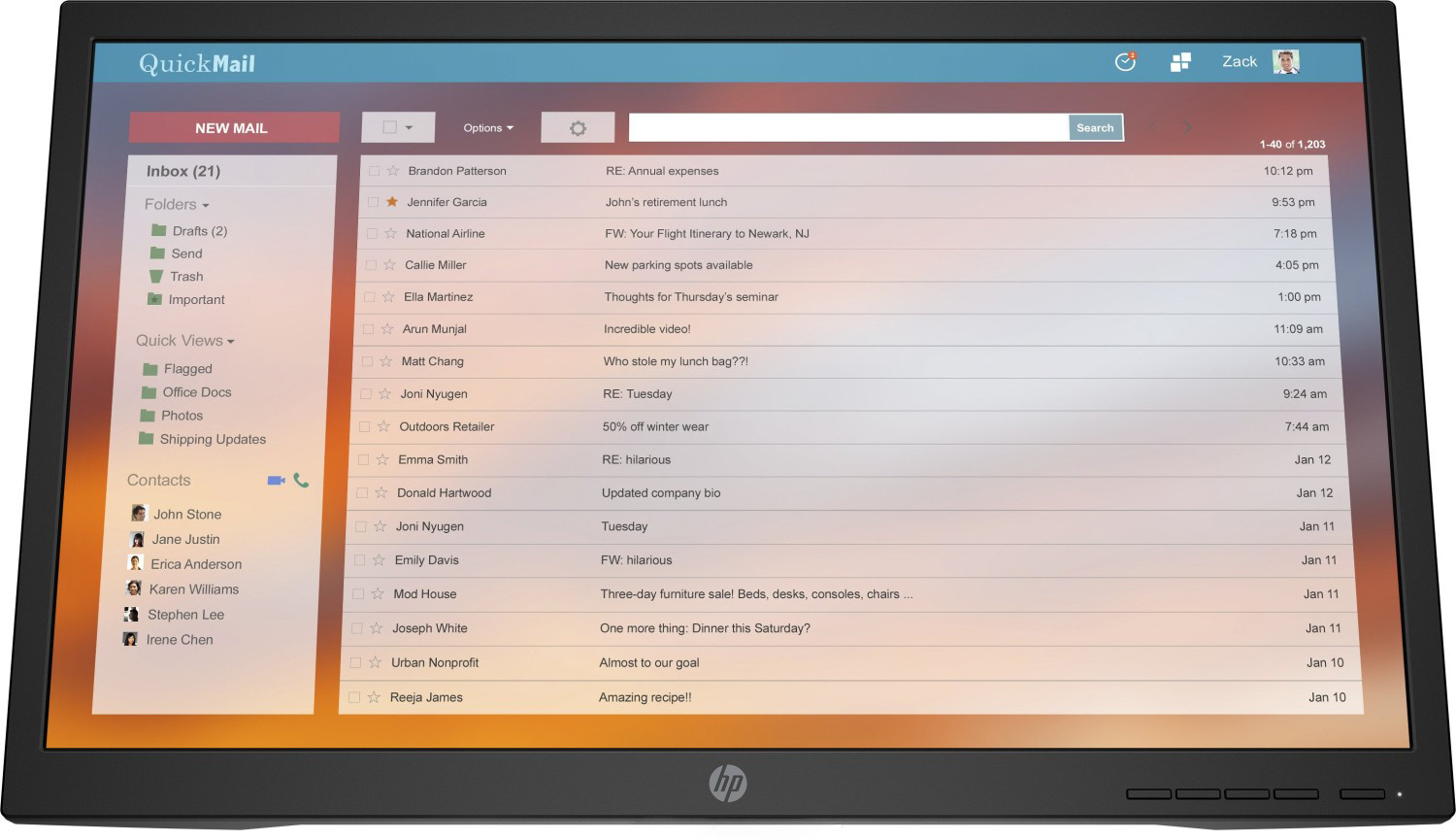
Task: Expand the Options dropdown menu
Action: (x=488, y=128)
